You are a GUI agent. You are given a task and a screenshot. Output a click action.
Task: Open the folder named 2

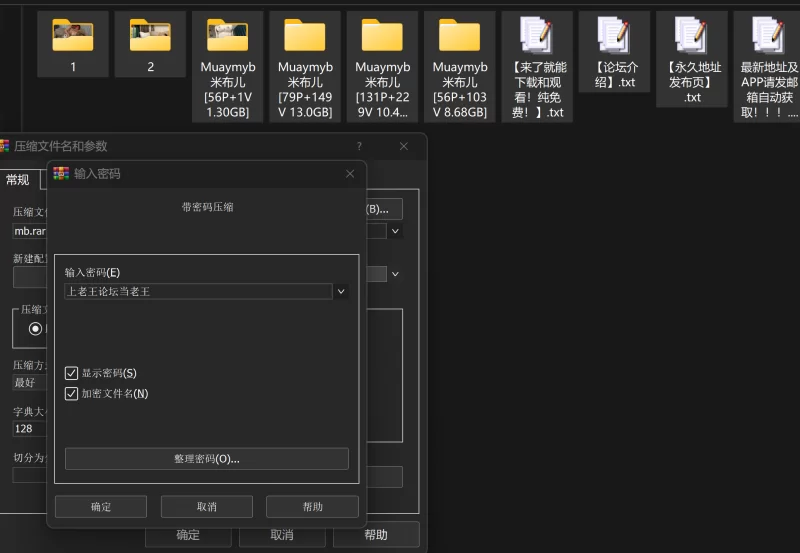(150, 44)
